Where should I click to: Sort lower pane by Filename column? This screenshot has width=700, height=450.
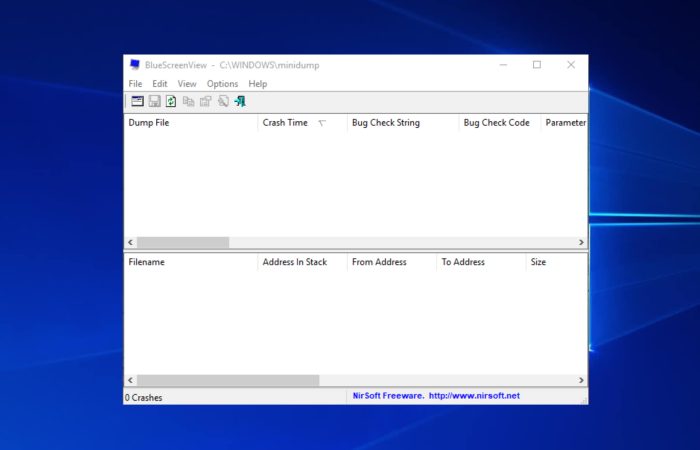(191, 262)
